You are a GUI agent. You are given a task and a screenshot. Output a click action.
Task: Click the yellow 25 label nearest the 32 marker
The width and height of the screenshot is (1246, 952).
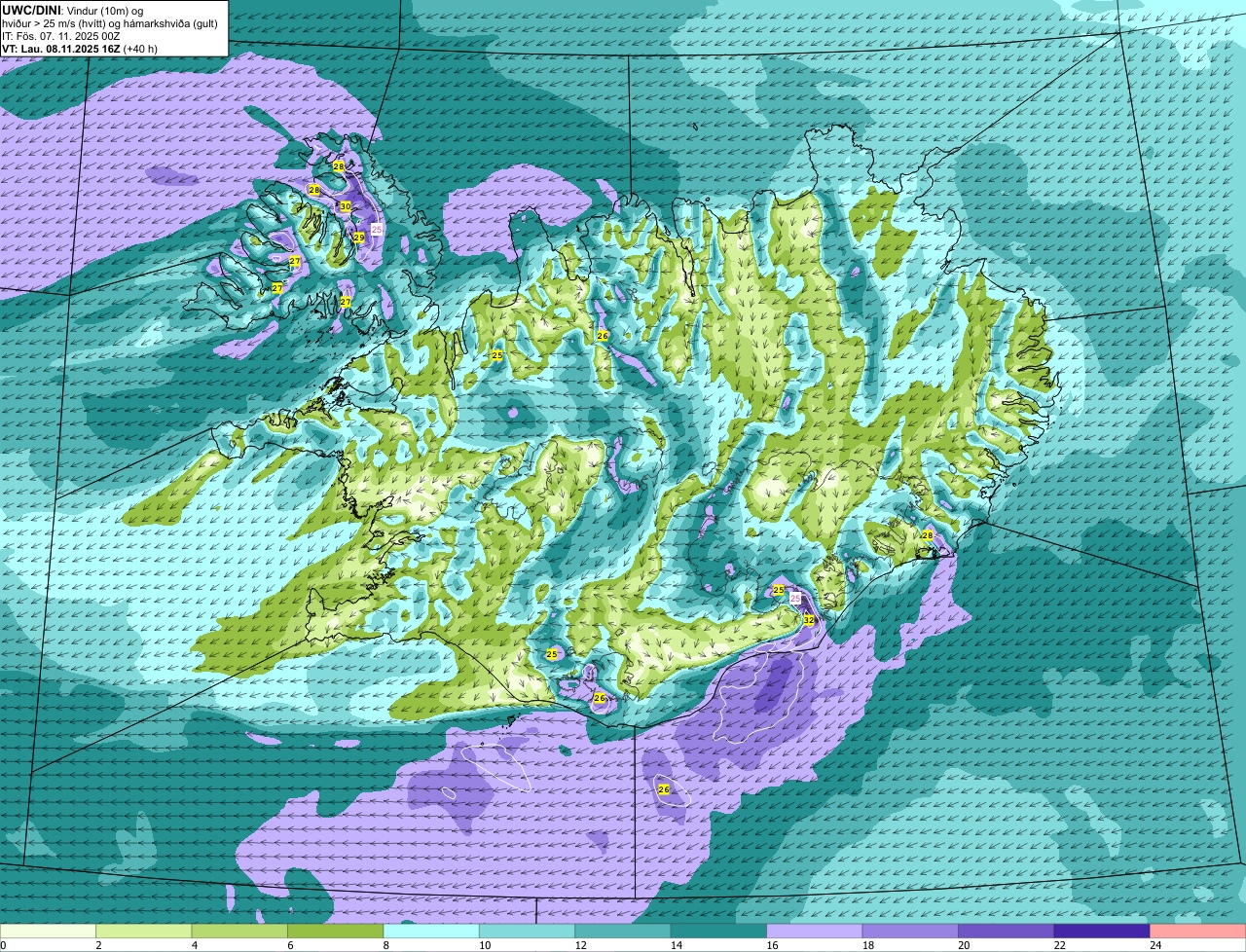tap(778, 590)
